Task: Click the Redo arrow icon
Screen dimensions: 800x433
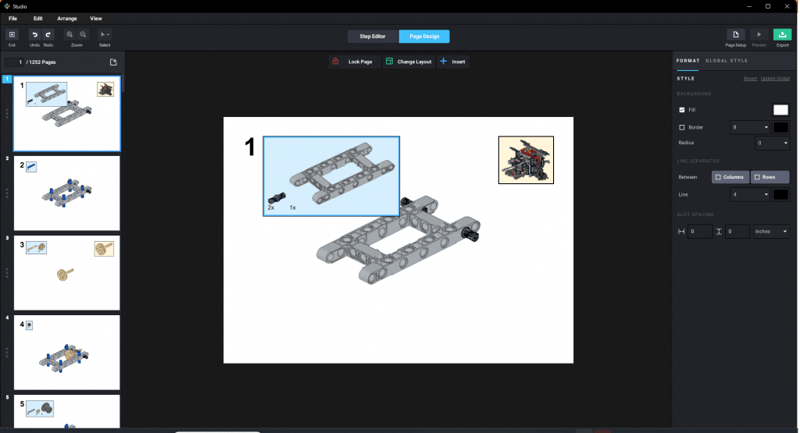Action: [48, 35]
